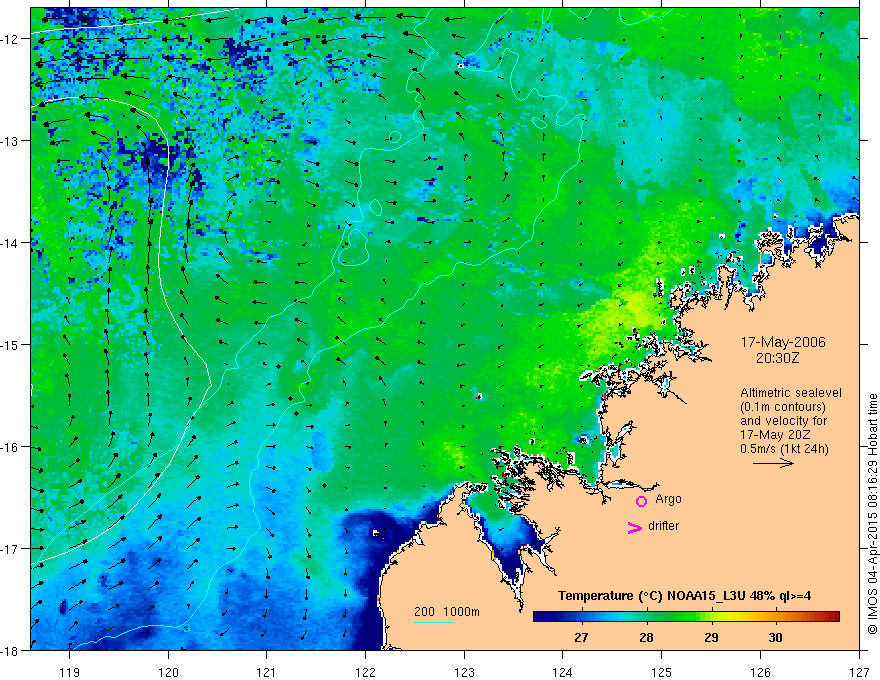Click the '30' color bar tick label

point(775,637)
